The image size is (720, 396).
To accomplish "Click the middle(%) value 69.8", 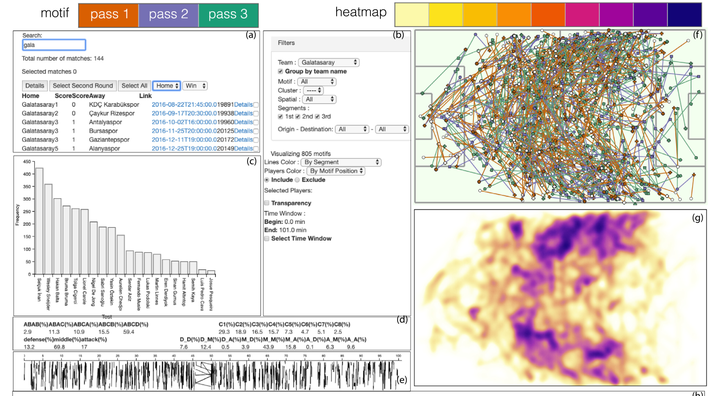I will 59,347.
